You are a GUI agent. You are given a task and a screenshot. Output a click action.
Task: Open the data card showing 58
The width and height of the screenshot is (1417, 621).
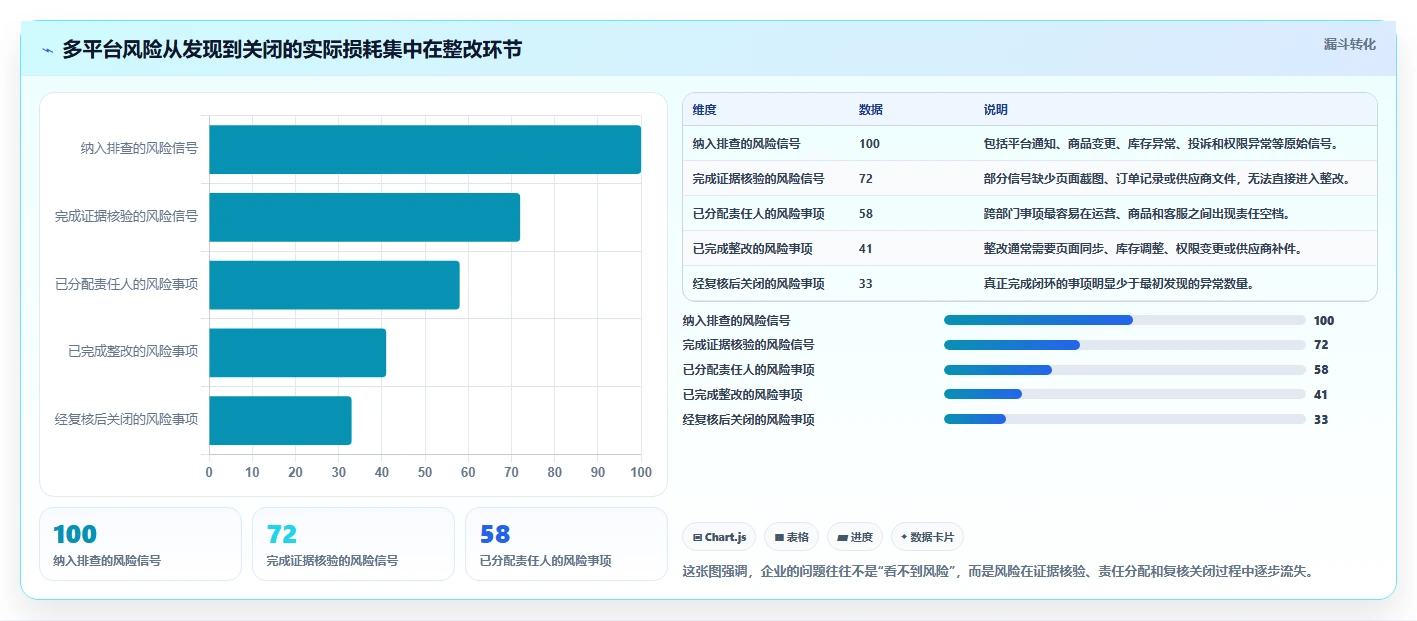566,544
